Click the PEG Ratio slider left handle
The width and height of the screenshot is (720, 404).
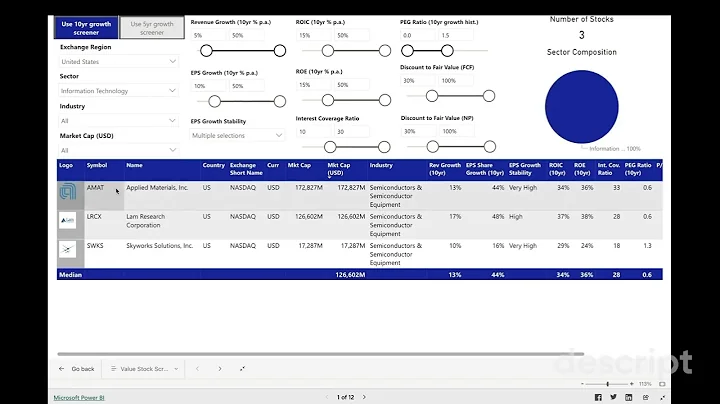click(x=407, y=50)
